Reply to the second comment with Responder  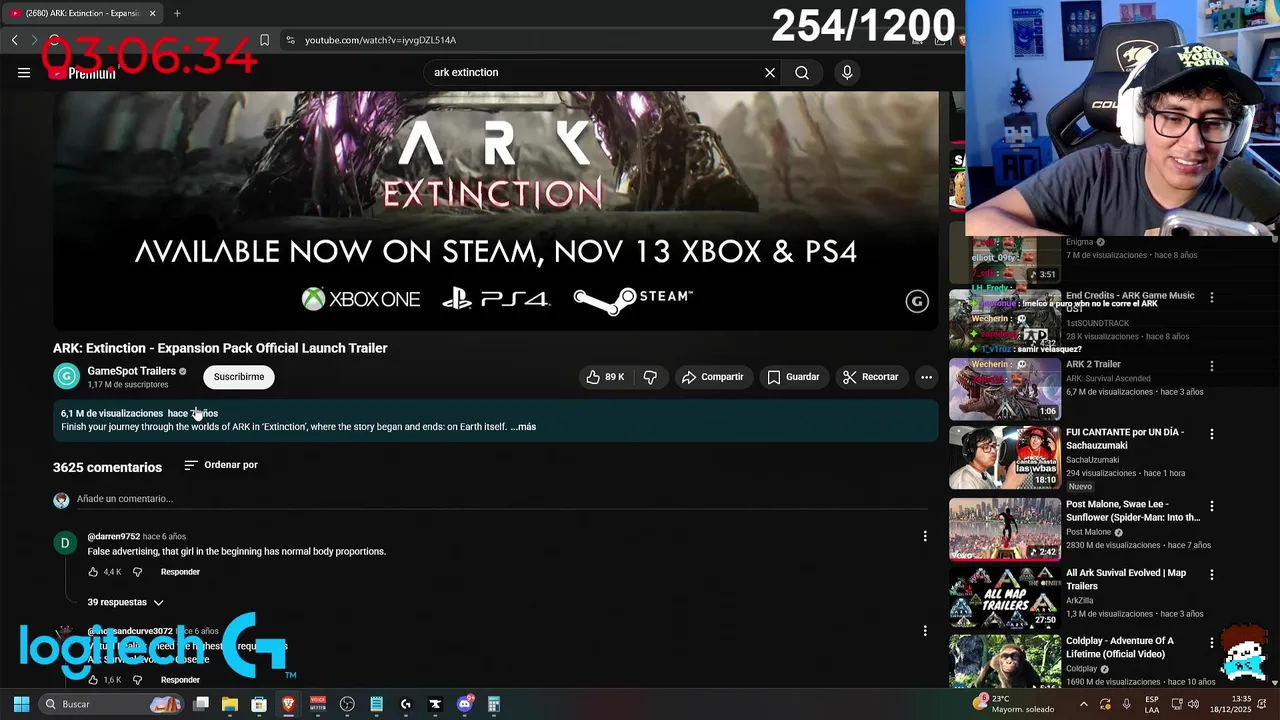point(180,680)
